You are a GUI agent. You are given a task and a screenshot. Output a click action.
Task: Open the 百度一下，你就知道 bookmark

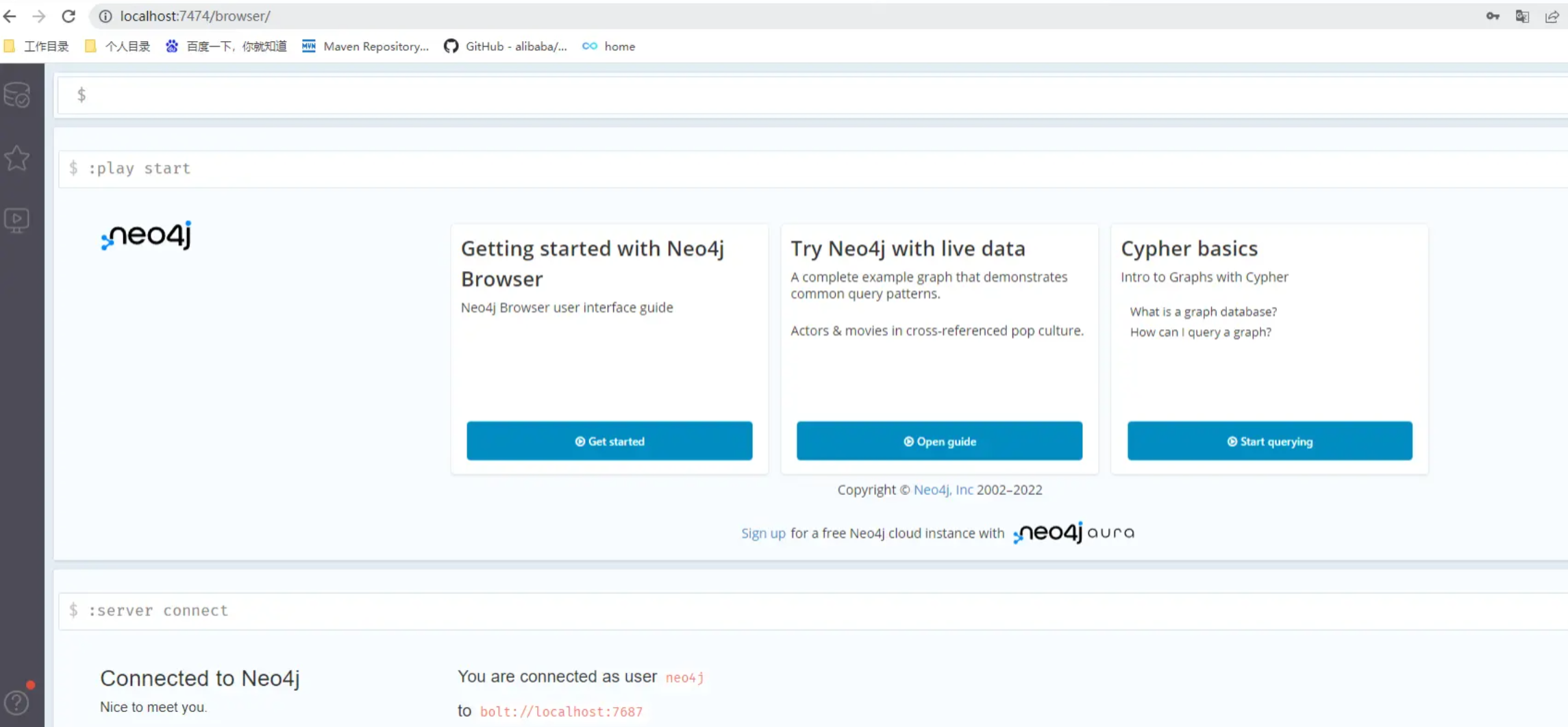tap(226, 47)
